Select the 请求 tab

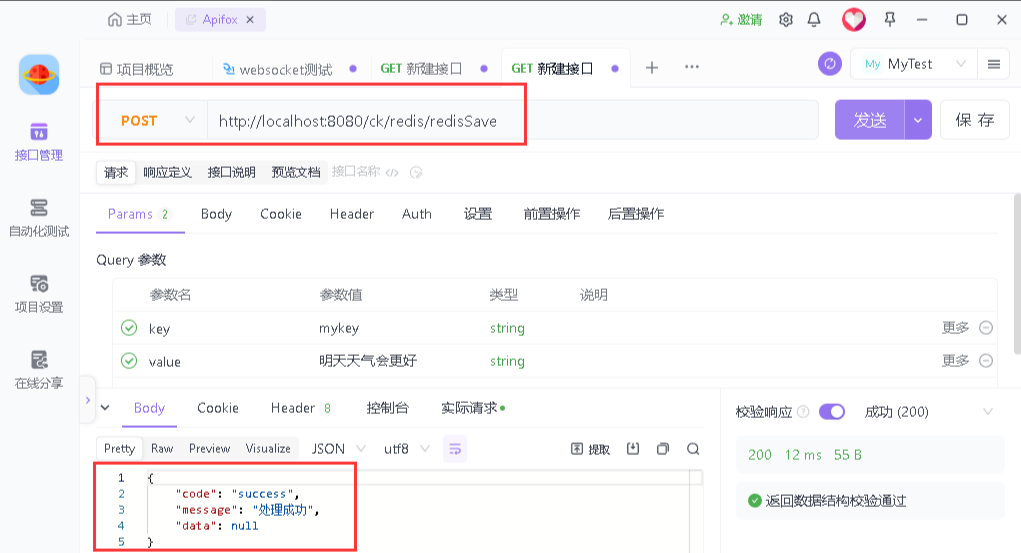point(116,173)
